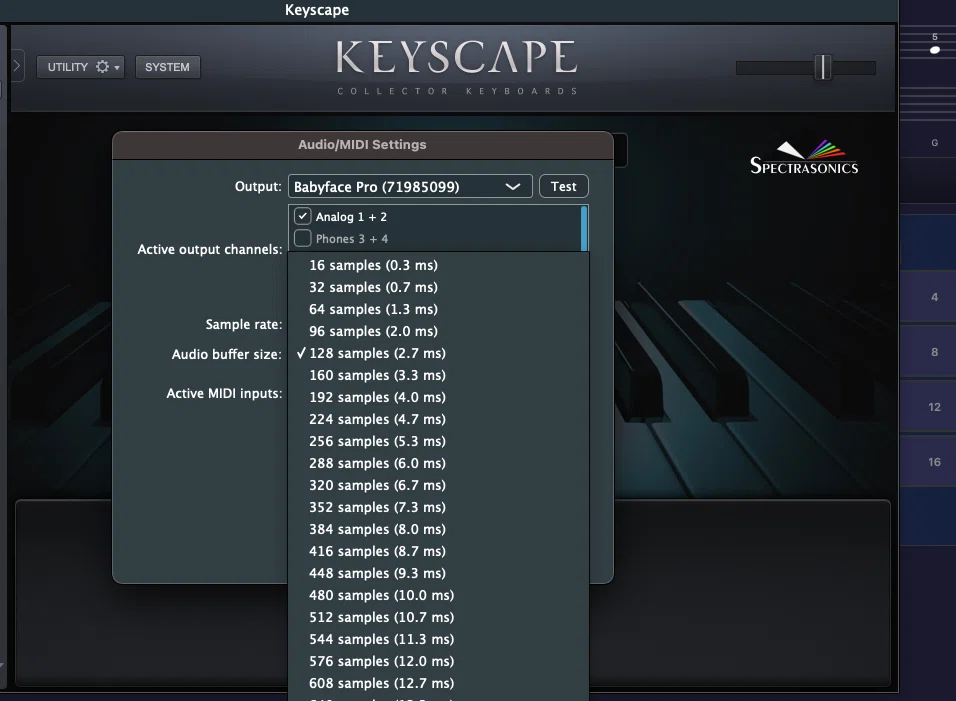The width and height of the screenshot is (956, 701).
Task: Click the output channels list scrollbar
Action: point(584,228)
